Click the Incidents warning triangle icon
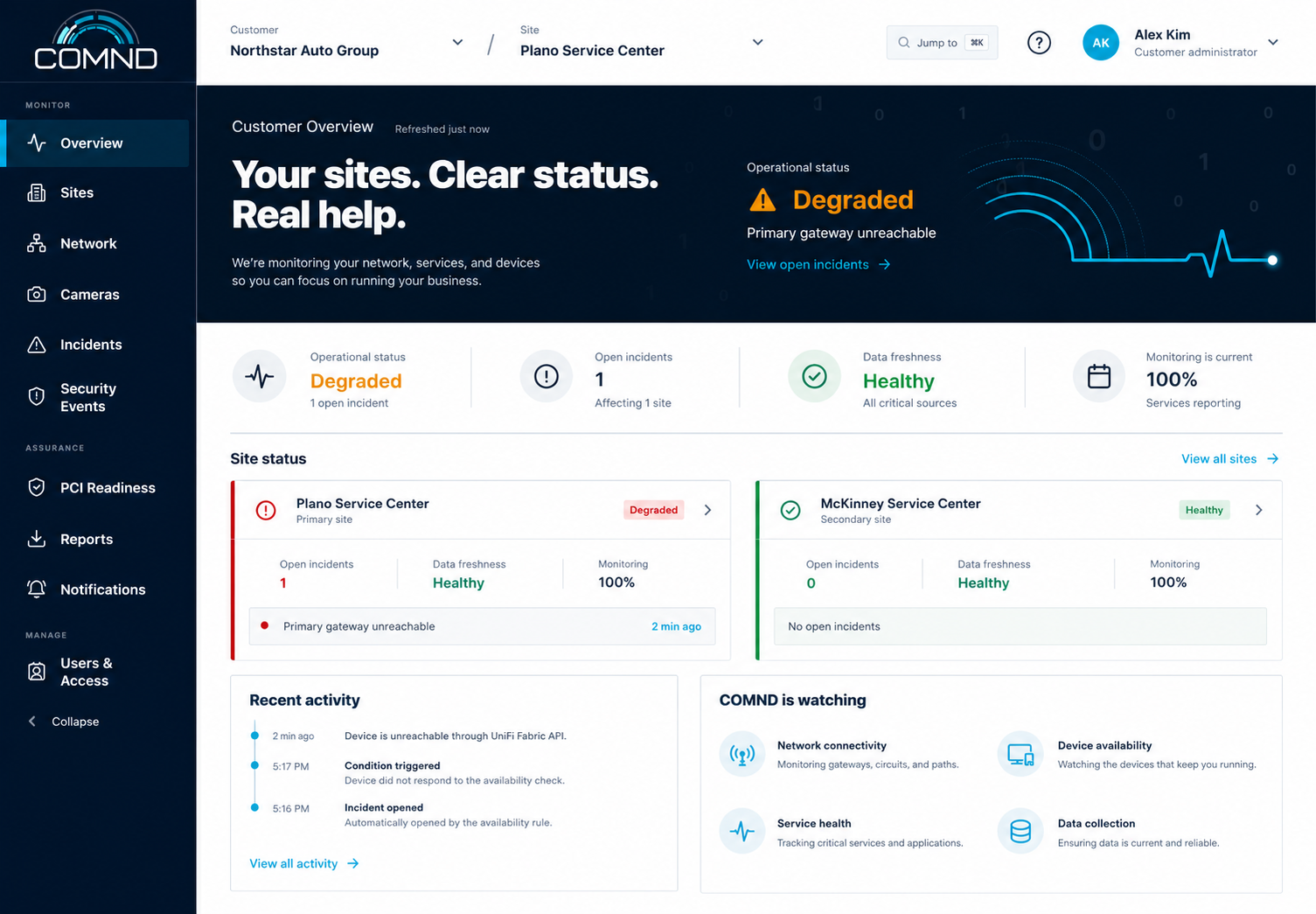 click(x=37, y=345)
